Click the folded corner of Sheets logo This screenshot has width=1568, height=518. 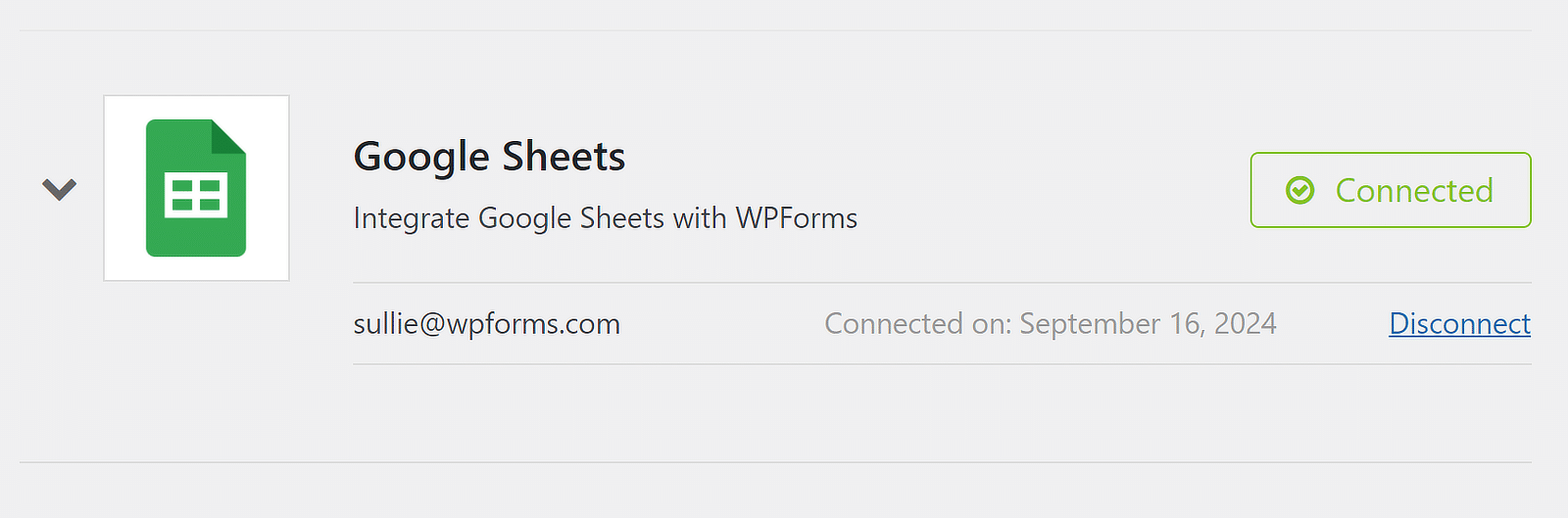click(x=228, y=137)
